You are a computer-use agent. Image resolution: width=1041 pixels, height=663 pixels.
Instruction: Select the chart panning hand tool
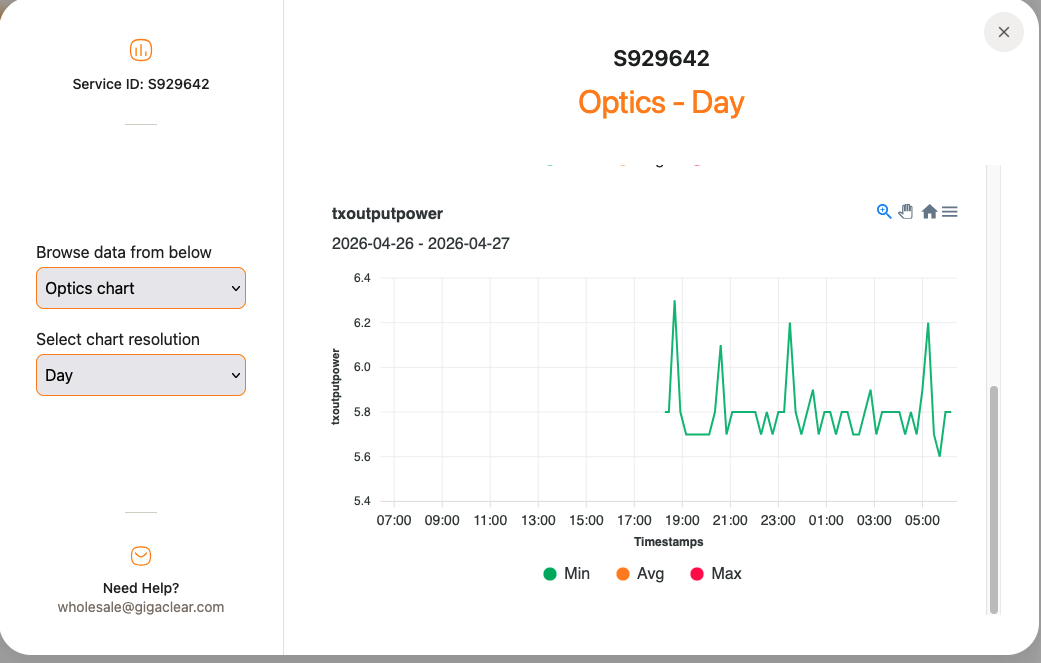[x=906, y=212]
